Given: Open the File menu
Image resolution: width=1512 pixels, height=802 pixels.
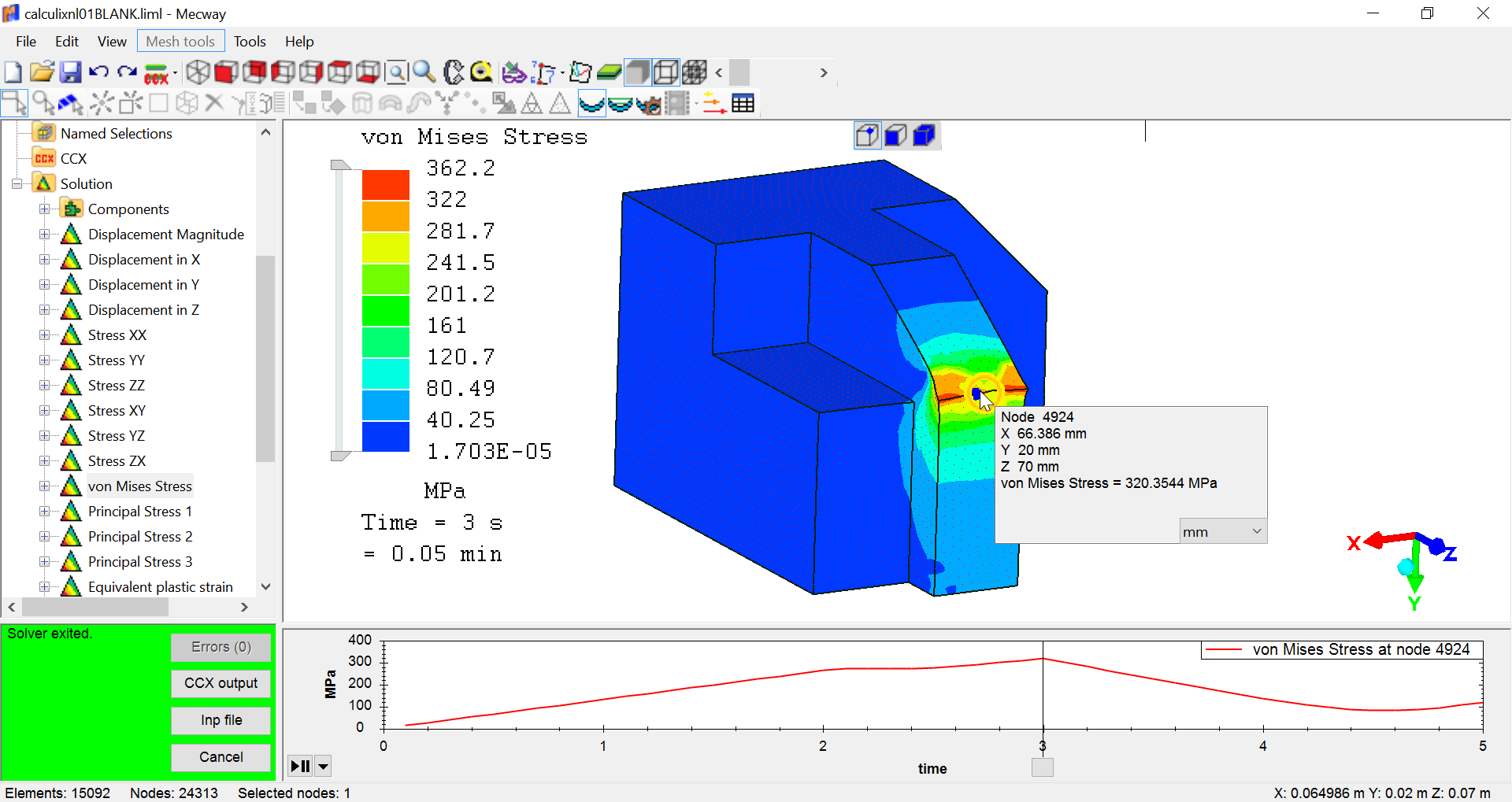Looking at the screenshot, I should (26, 42).
